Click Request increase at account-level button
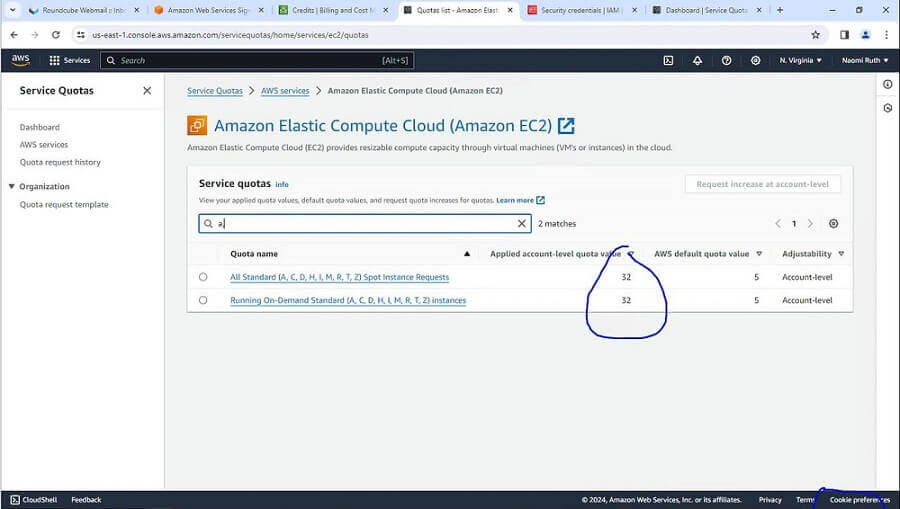The width and height of the screenshot is (900, 509). [x=762, y=184]
